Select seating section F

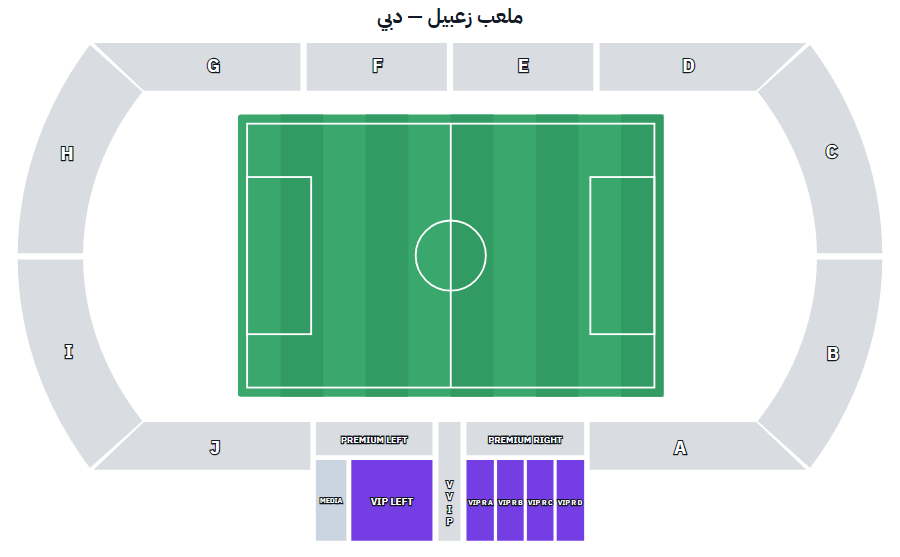tap(377, 67)
